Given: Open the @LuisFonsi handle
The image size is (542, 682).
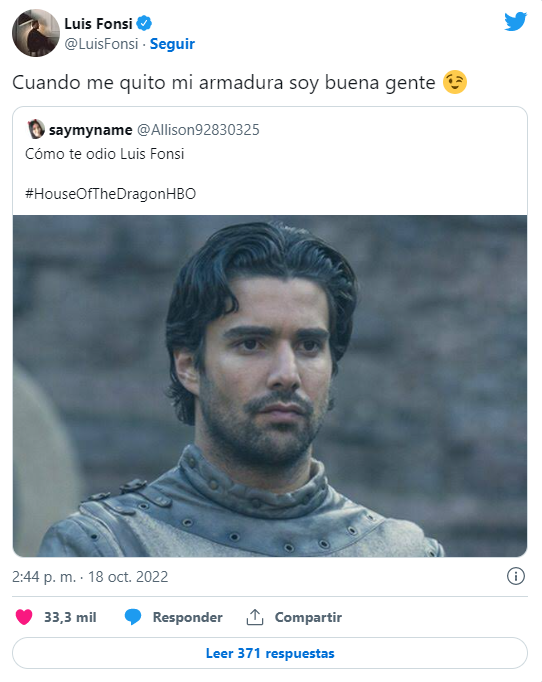Looking at the screenshot, I should pyautogui.click(x=101, y=44).
